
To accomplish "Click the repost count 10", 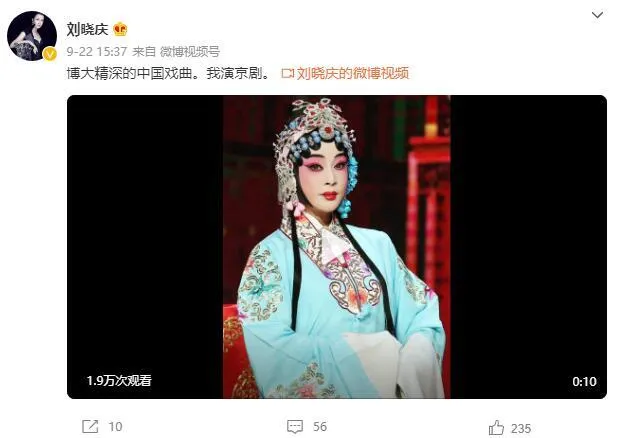I will [x=115, y=427].
